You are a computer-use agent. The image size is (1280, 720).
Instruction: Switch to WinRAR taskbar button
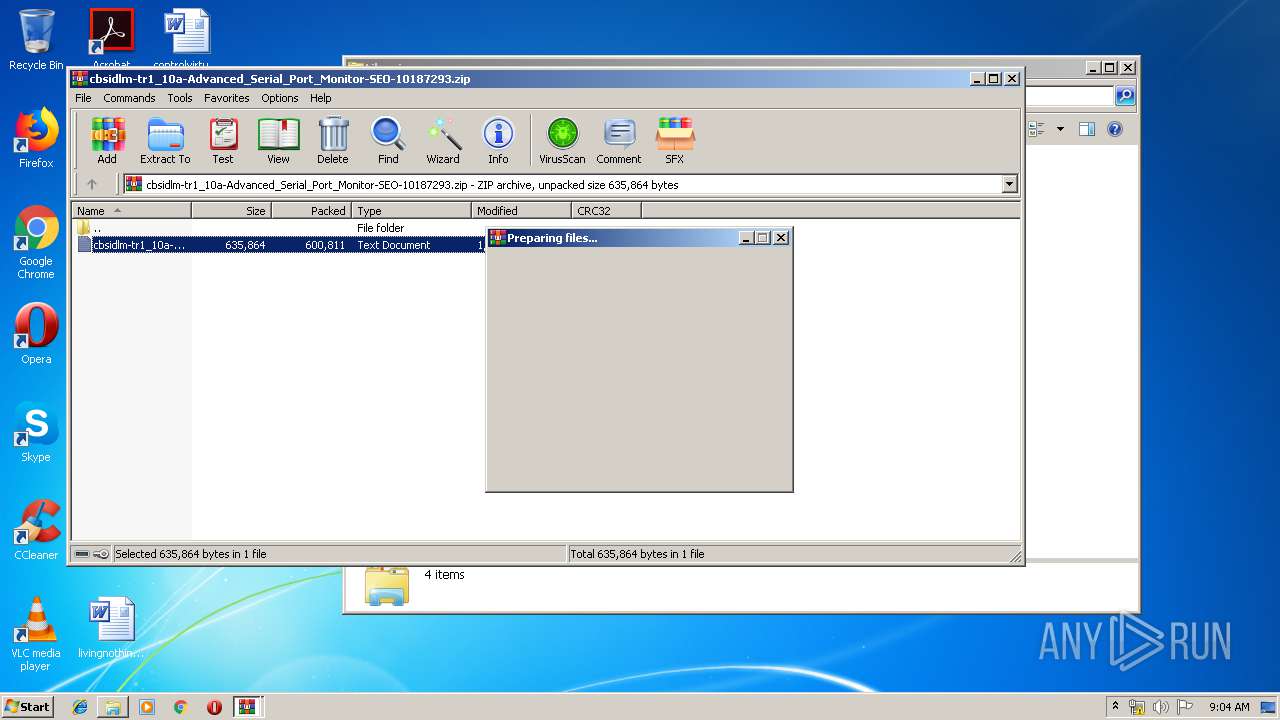click(247, 707)
